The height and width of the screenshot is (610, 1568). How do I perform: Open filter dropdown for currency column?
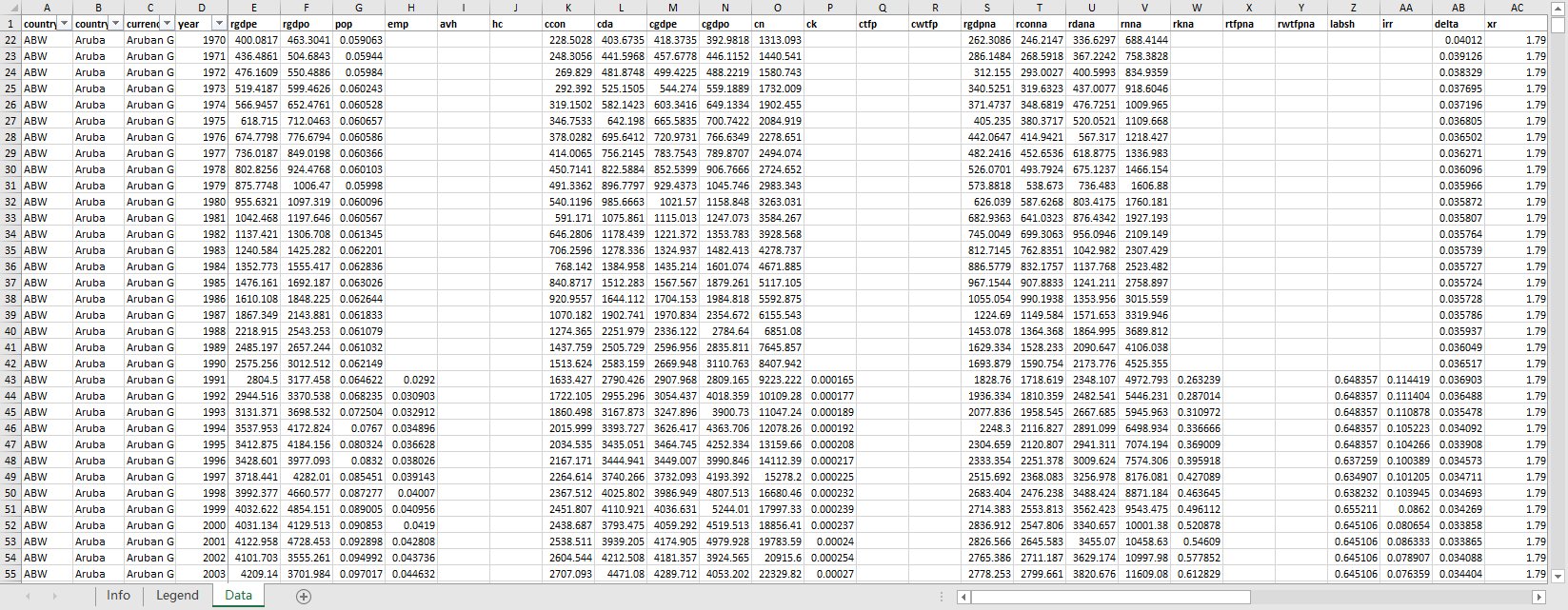point(167,23)
